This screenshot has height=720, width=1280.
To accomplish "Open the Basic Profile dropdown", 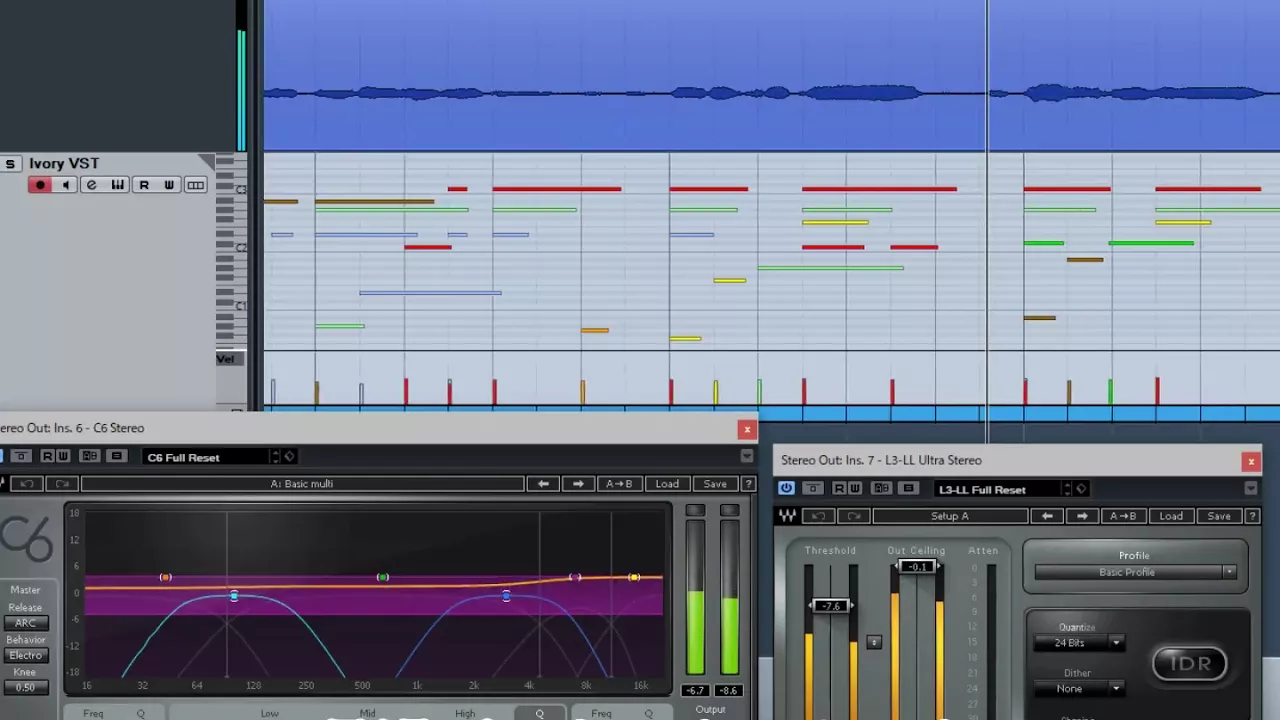I will point(1136,572).
